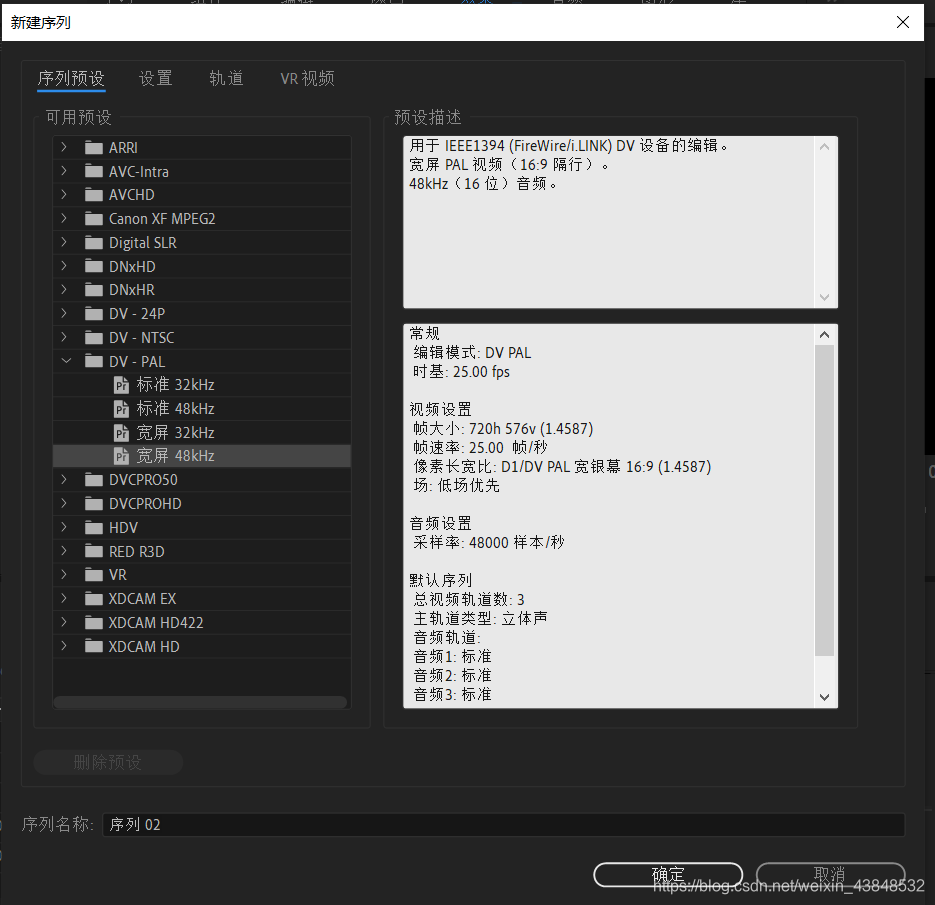Image resolution: width=935 pixels, height=905 pixels.
Task: Click the XDCAM HD folder icon
Action: pos(94,646)
